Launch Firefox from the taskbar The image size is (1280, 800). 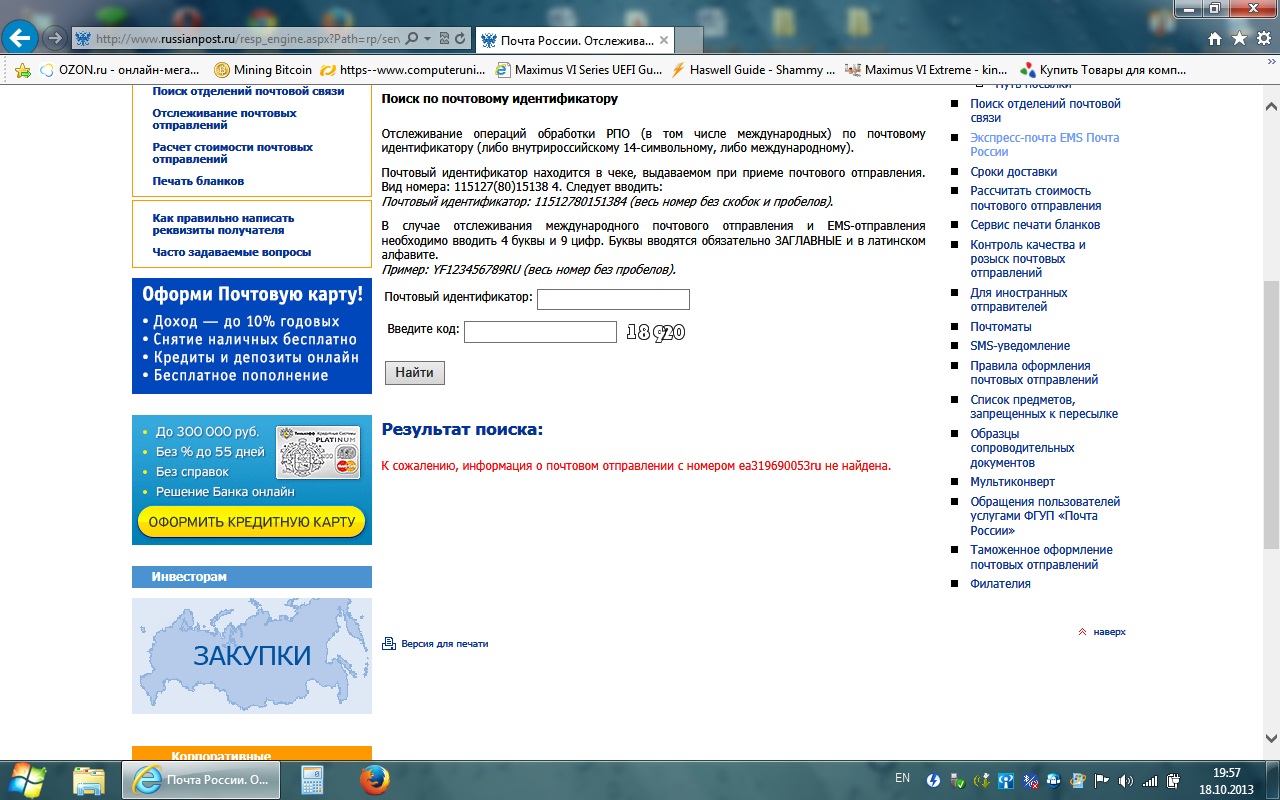pyautogui.click(x=374, y=779)
